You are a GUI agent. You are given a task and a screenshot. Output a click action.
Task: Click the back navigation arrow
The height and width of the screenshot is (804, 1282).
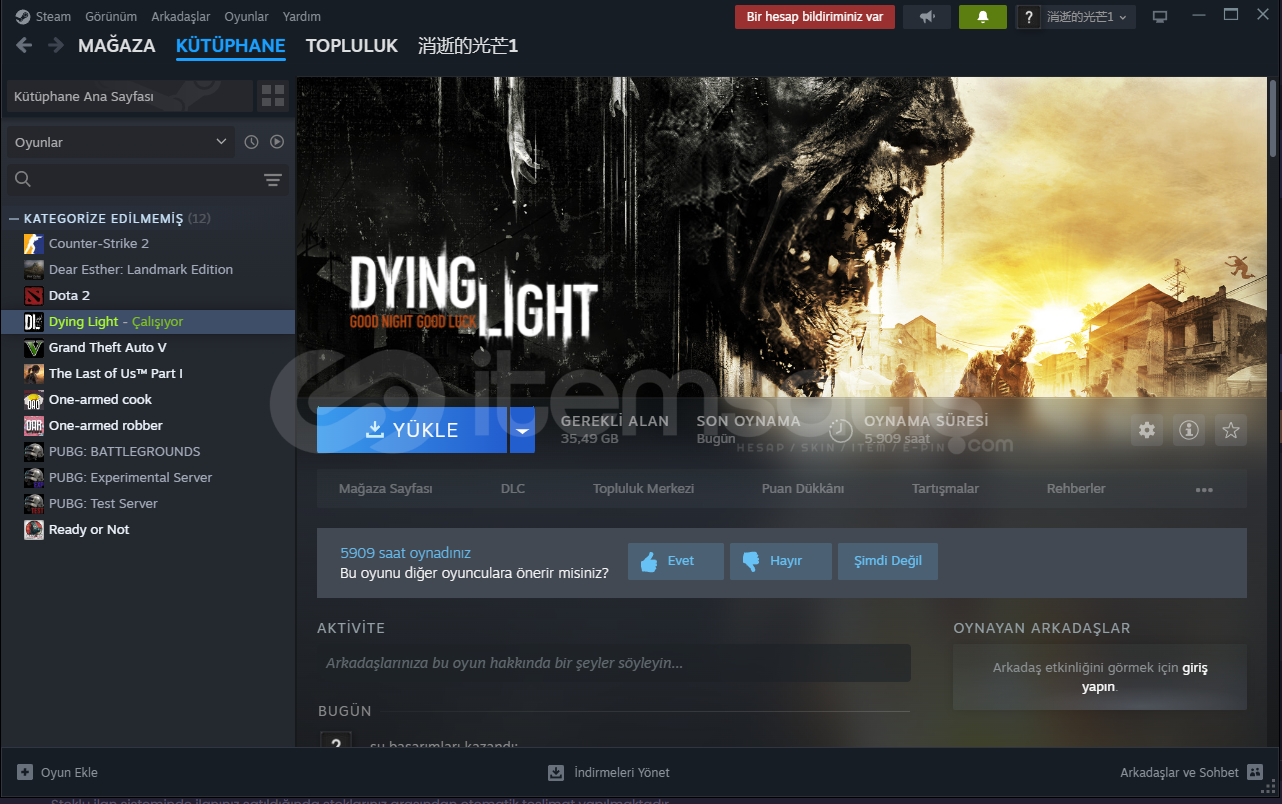point(24,46)
